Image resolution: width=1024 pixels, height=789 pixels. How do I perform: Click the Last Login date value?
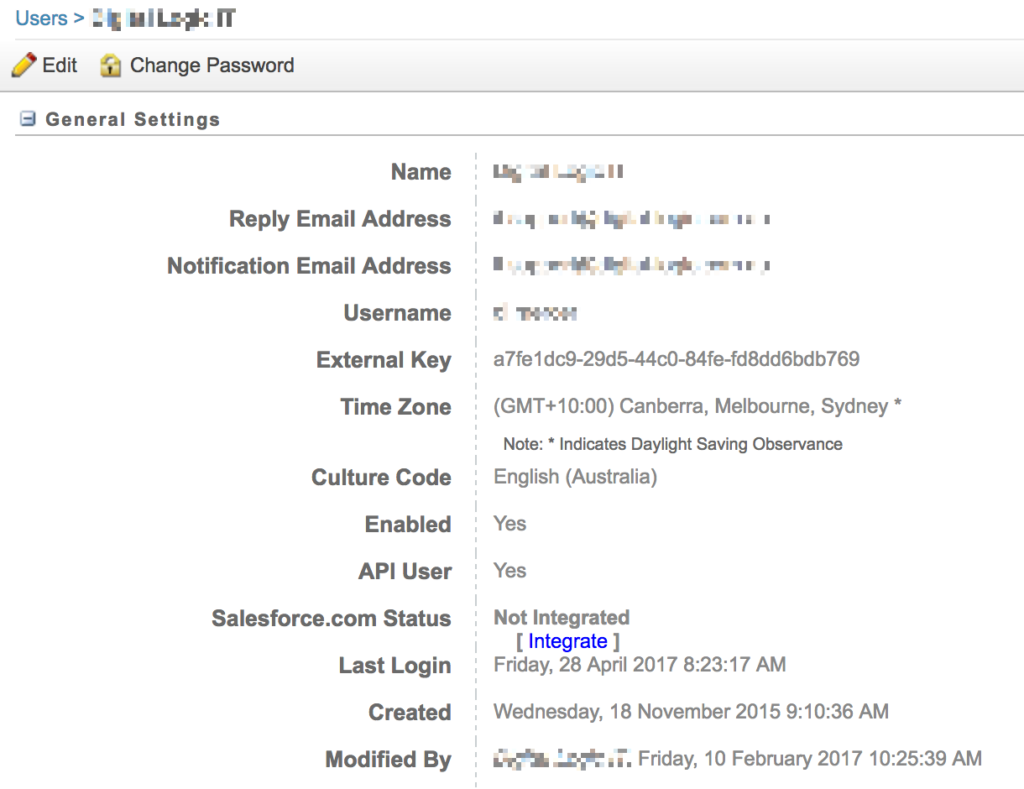pyautogui.click(x=639, y=664)
